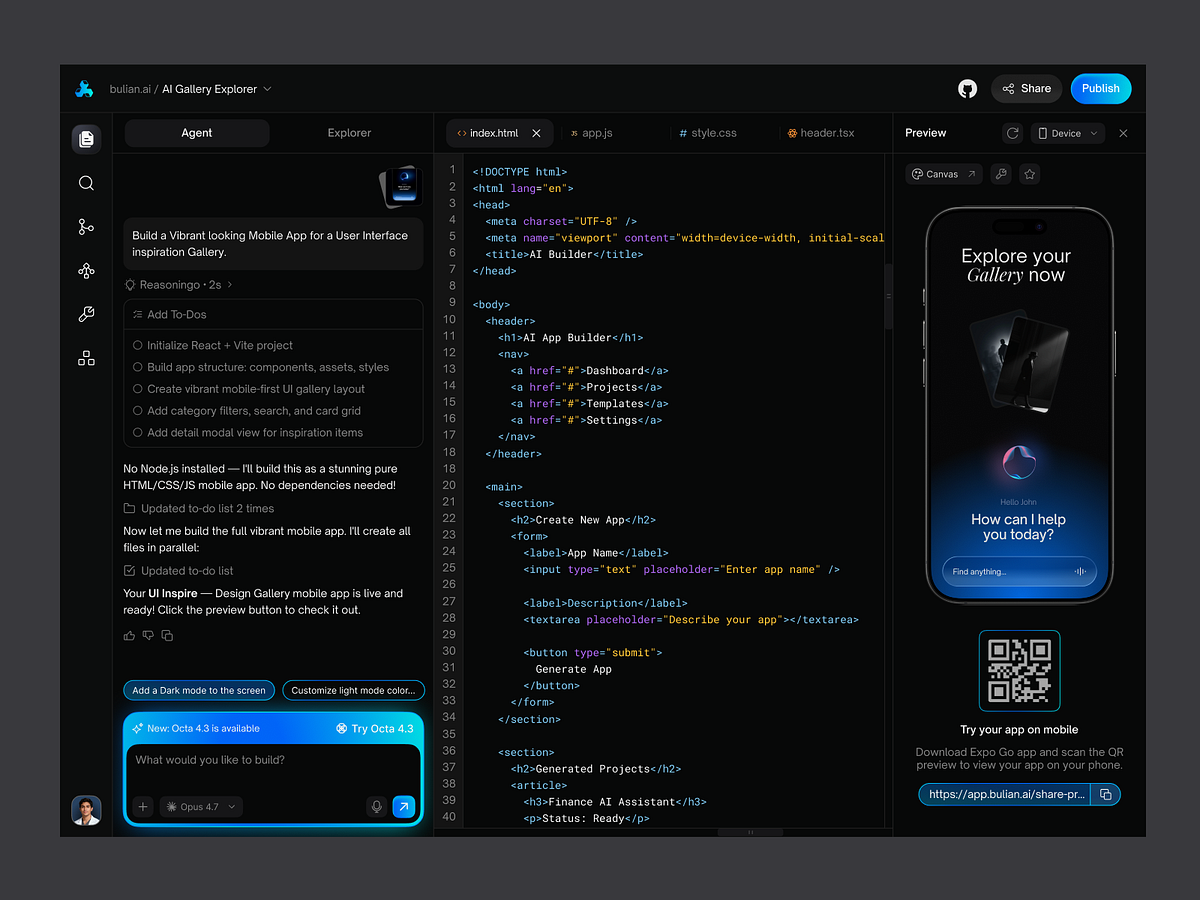
Task: Expand 'Updated to-do list 2 times'
Action: [198, 509]
